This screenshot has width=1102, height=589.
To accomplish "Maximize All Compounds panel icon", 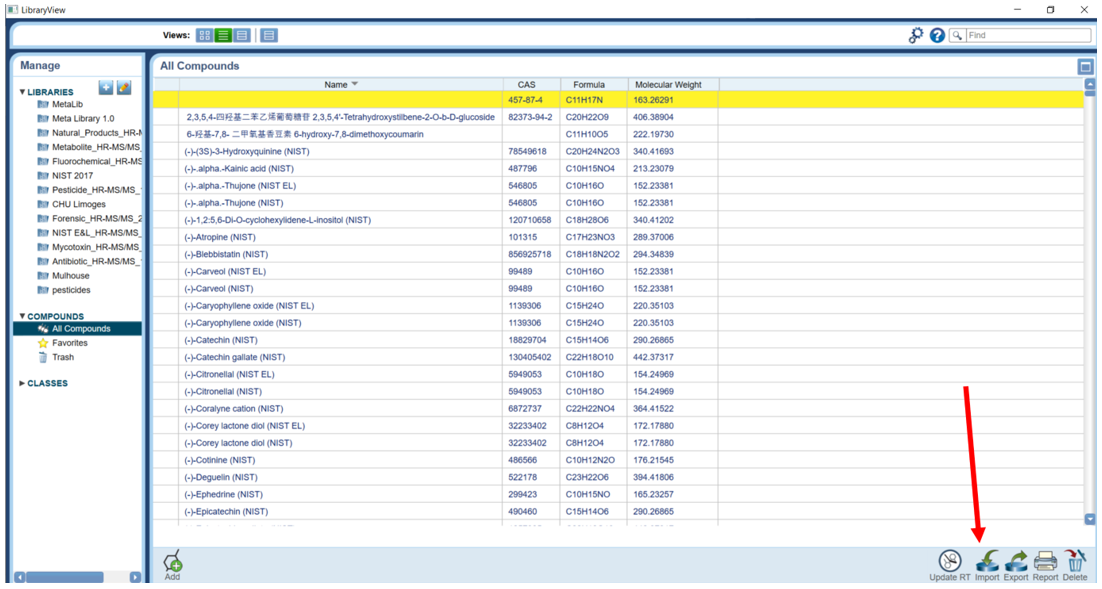I will coord(1085,67).
